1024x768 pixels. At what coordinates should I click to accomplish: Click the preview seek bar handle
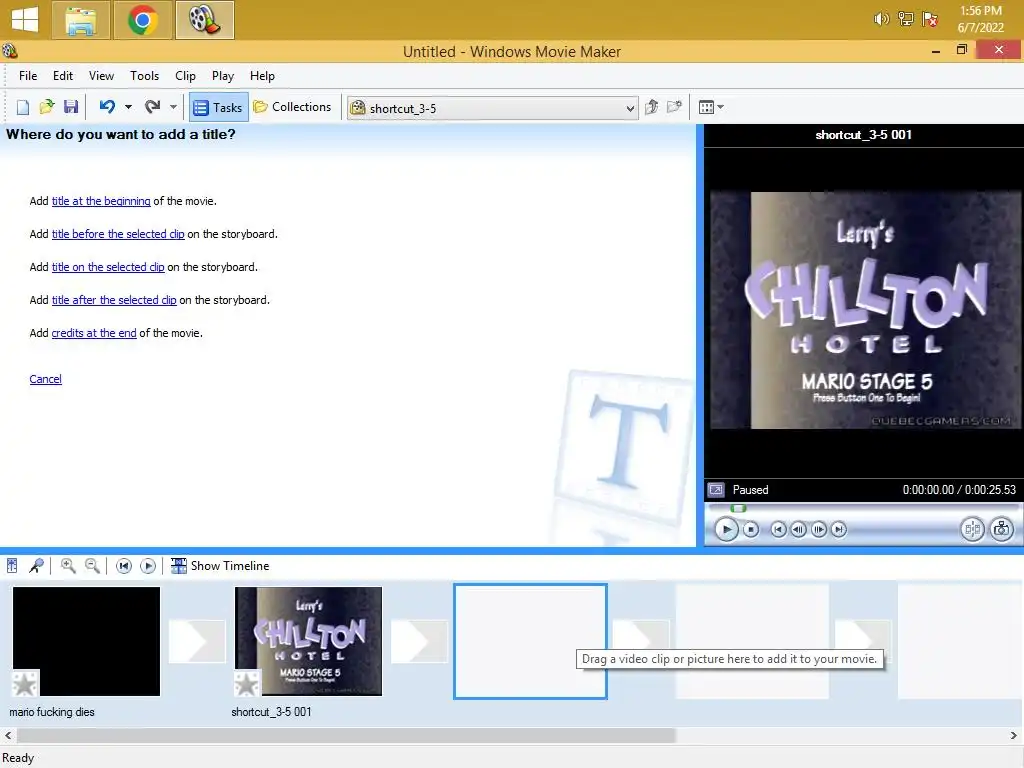[x=738, y=508]
